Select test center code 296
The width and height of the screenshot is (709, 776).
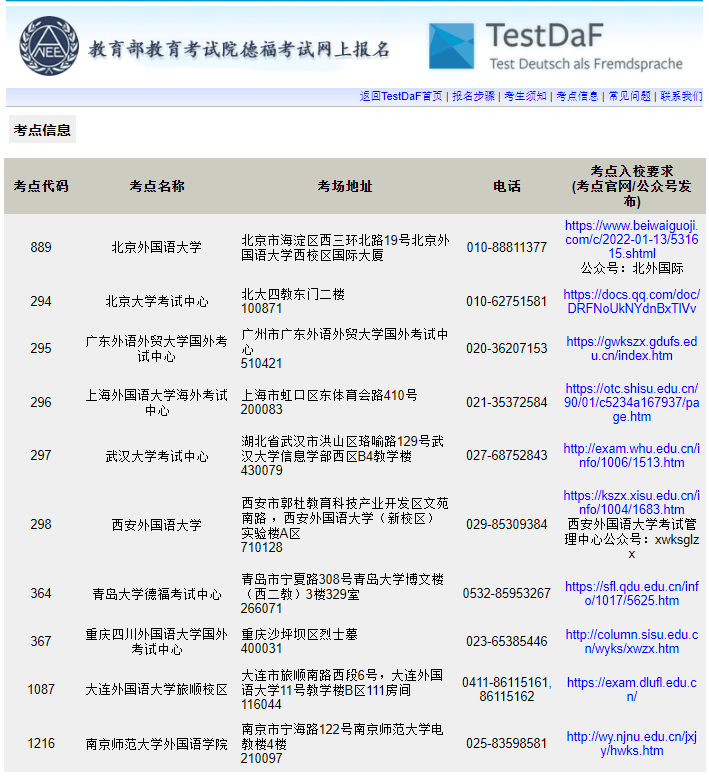pyautogui.click(x=41, y=402)
